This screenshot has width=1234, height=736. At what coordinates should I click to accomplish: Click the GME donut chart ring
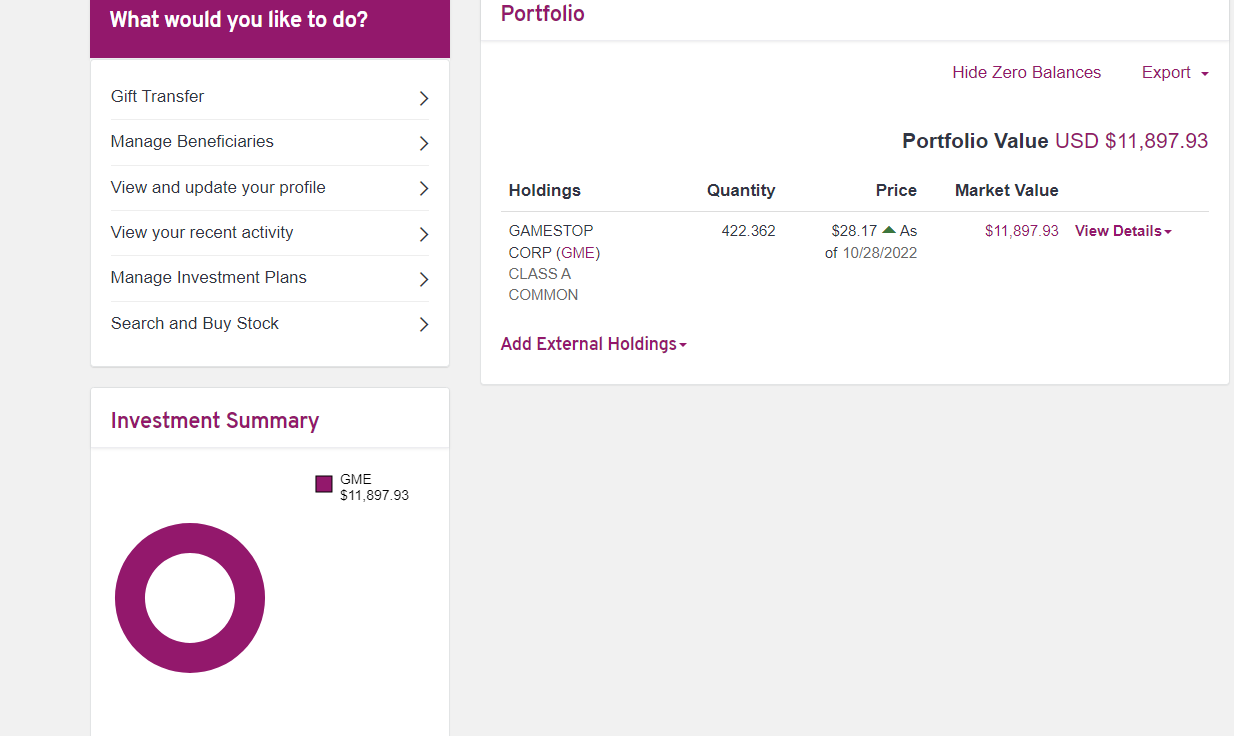(x=130, y=598)
